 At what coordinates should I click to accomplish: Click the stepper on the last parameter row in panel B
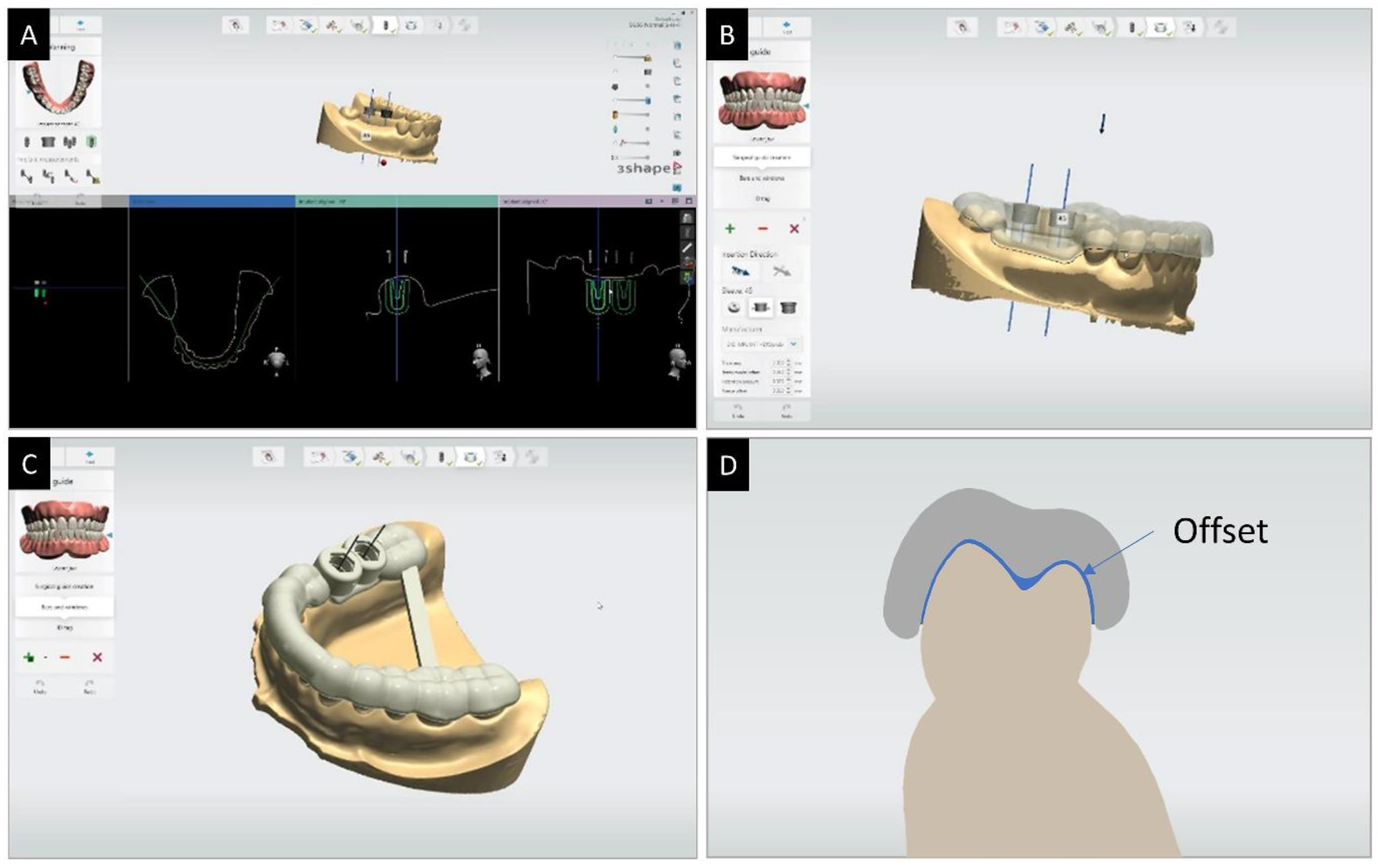789,390
